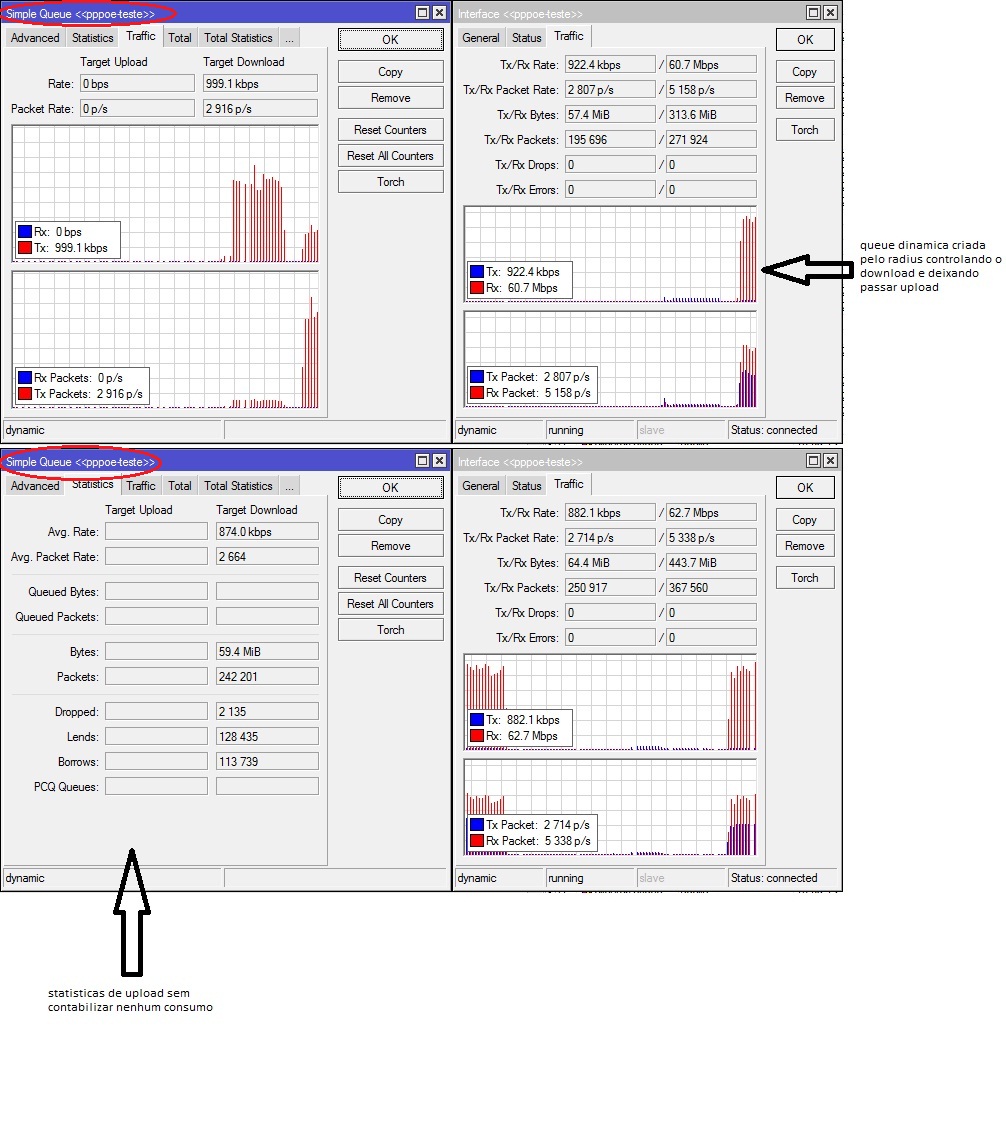1006x1127 pixels.
Task: Click Copy in Interface window with 882.1 kbps rate
Action: (805, 520)
